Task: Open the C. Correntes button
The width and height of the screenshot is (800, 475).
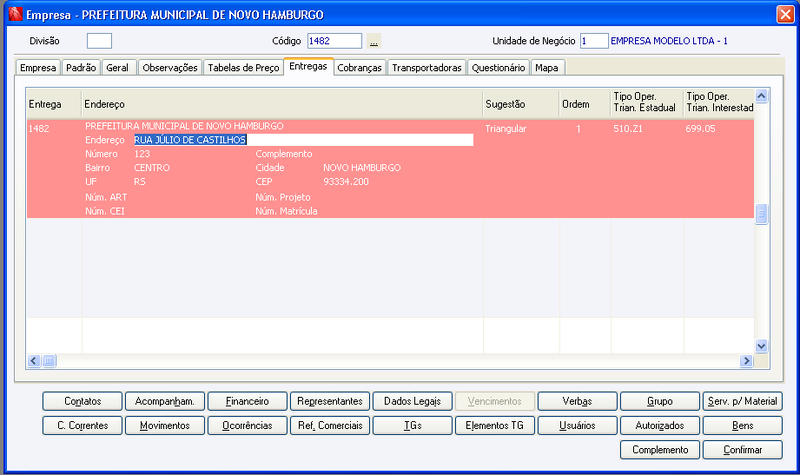Action: click(83, 426)
